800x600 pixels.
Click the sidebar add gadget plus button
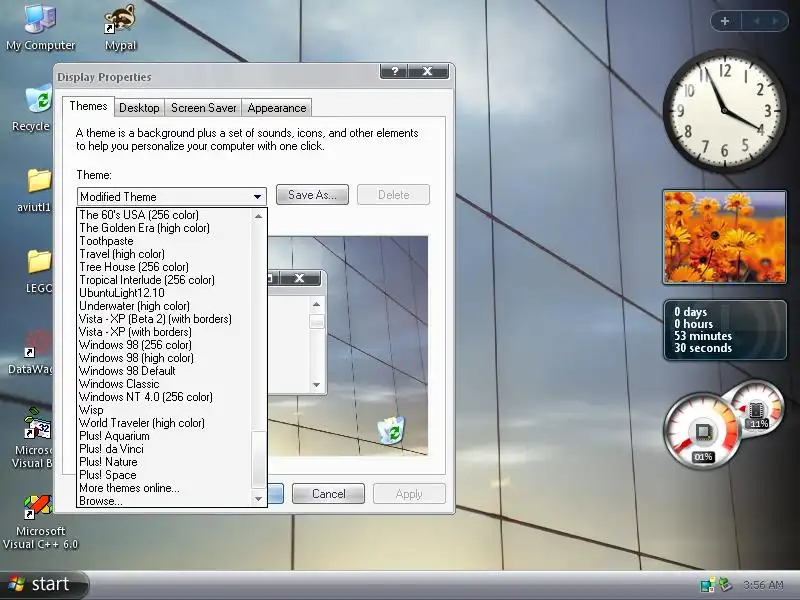(724, 21)
